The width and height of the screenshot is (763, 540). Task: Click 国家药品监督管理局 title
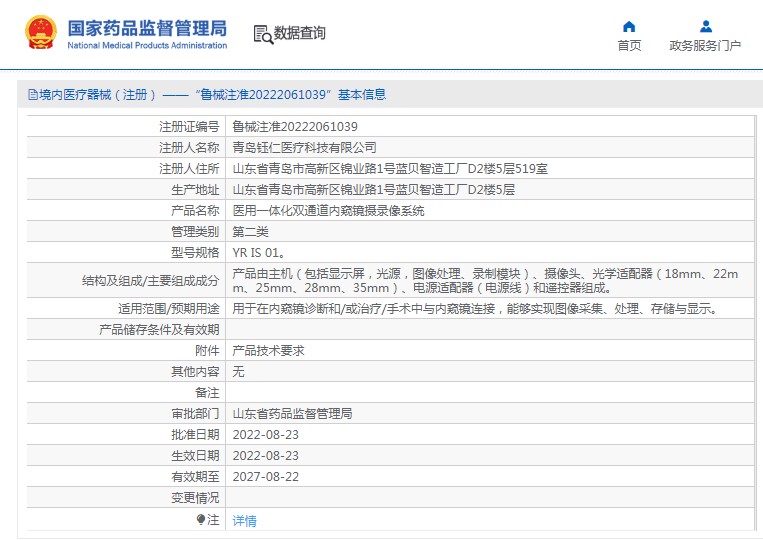(147, 28)
